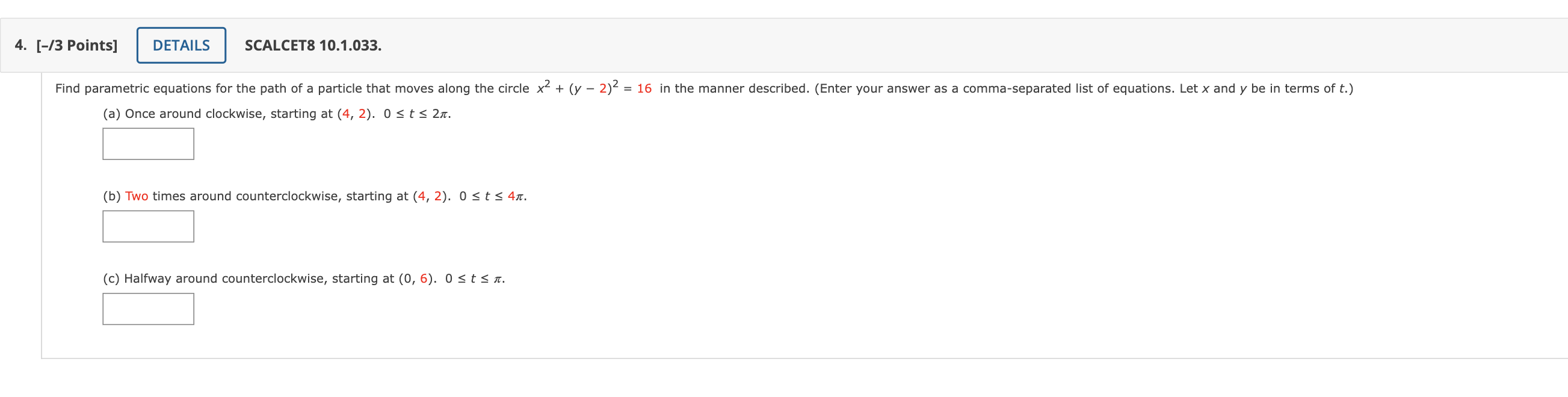Click the SCALCET8 10.1.033 reference link

tap(312, 46)
